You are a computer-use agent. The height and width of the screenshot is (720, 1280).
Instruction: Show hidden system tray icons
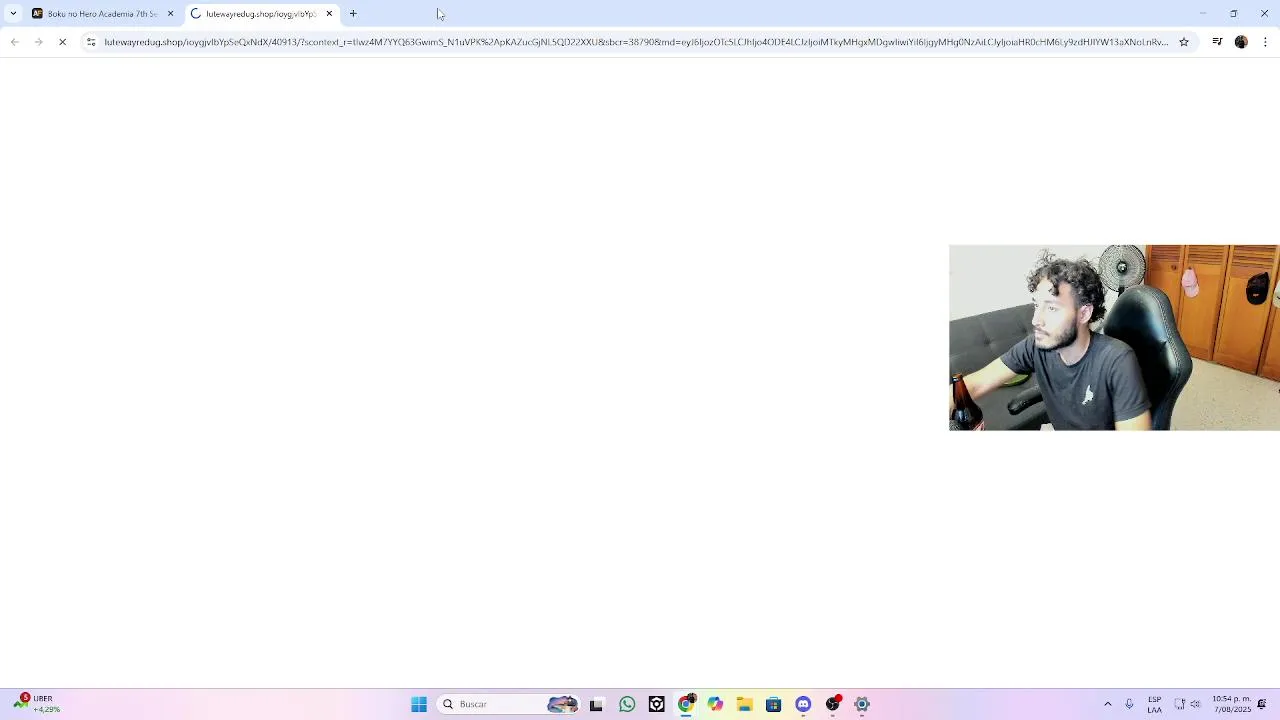1107,704
